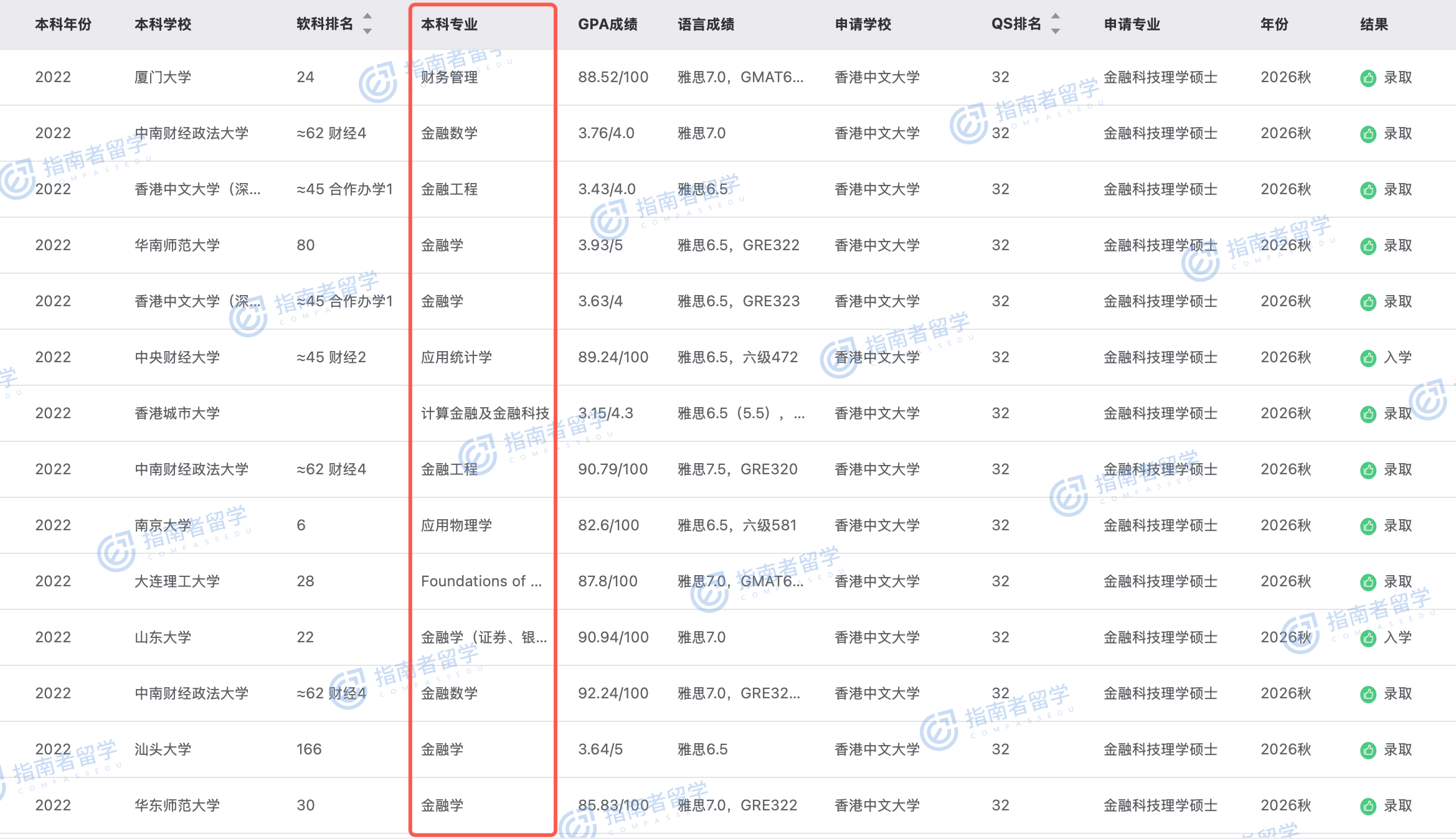Click thumbs-up icon in 香港城市大学 row
1456x839 pixels.
1368,414
